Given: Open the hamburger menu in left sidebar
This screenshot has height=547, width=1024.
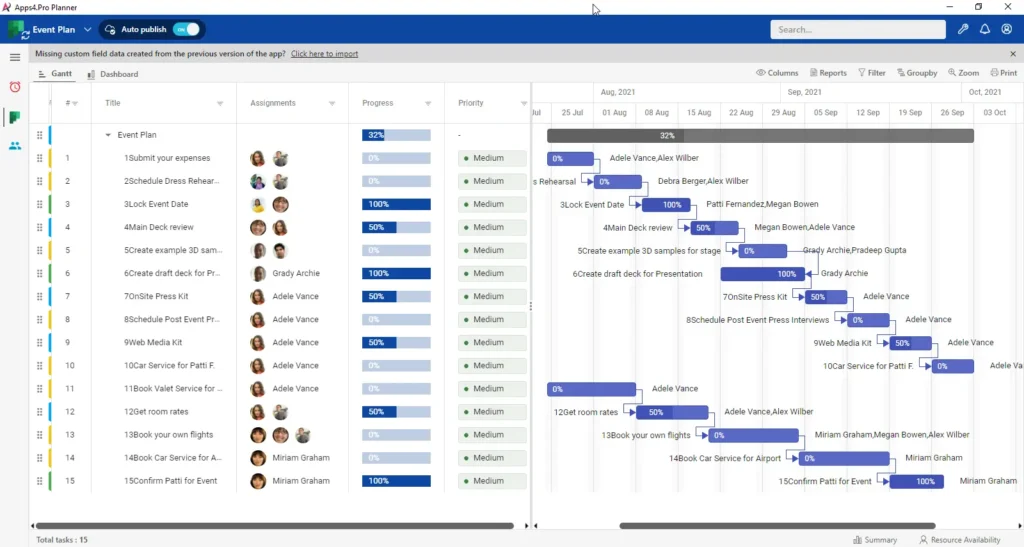Looking at the screenshot, I should click(15, 58).
